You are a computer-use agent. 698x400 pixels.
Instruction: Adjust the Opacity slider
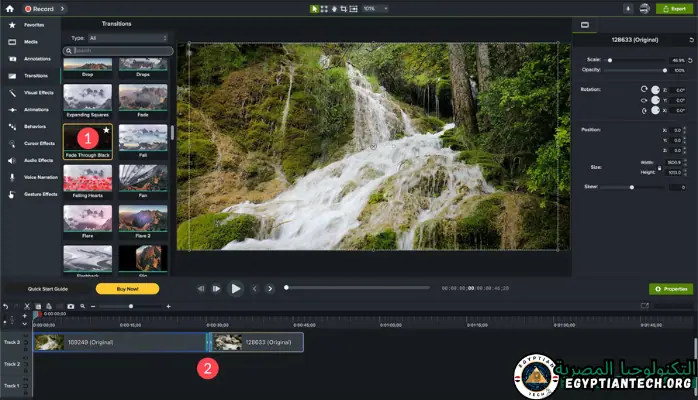635,70
